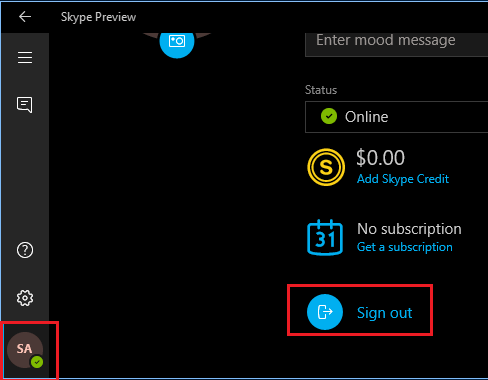
Task: Follow the Add Skype Credit link
Action: tap(403, 179)
